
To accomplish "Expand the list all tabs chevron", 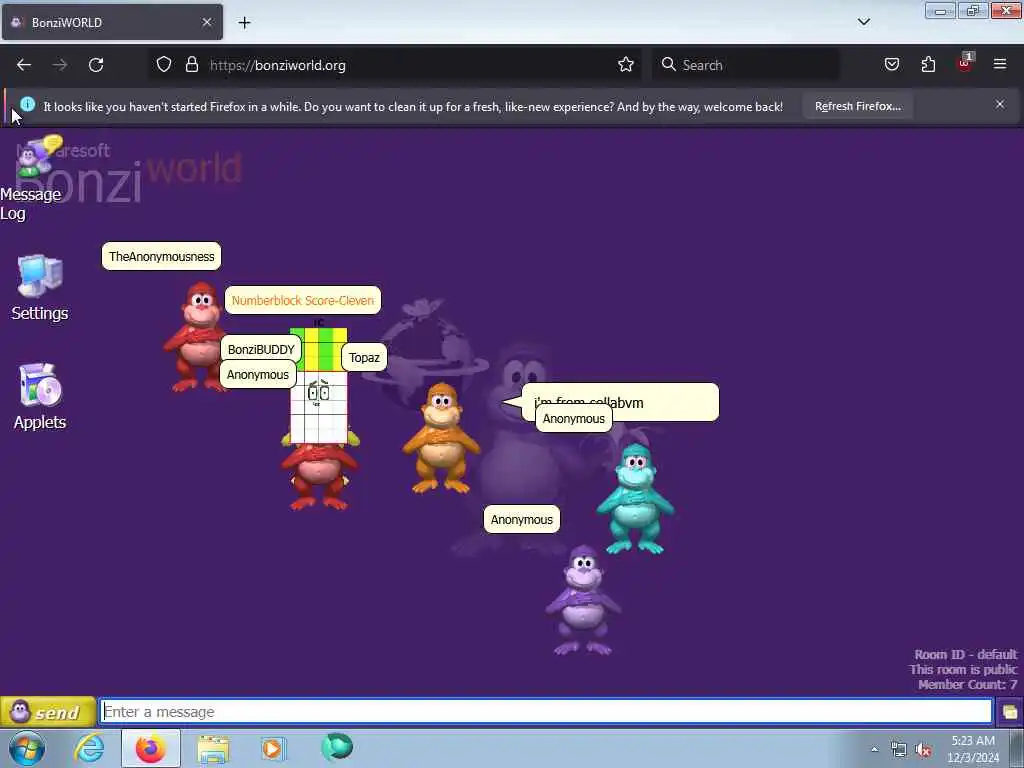I will (863, 22).
